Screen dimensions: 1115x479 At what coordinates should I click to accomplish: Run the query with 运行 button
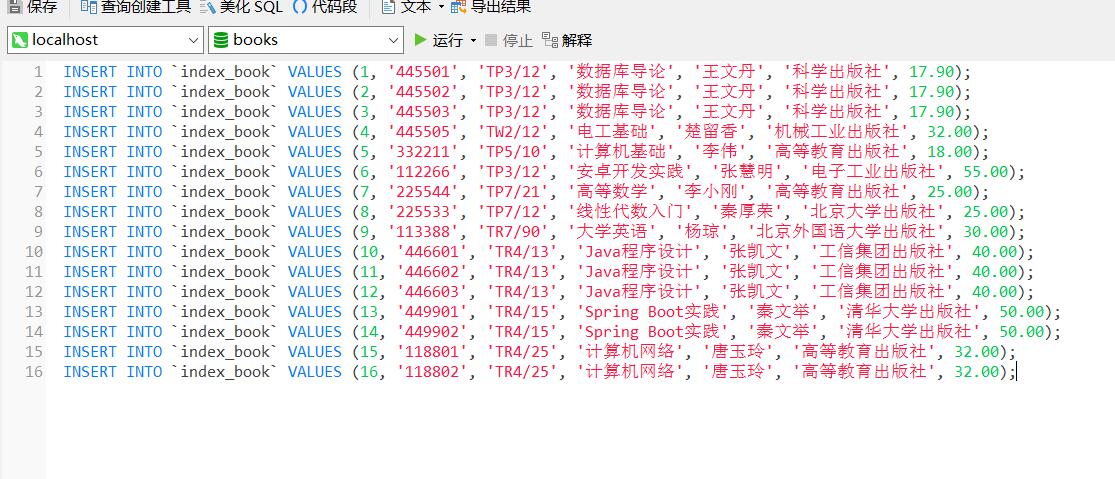439,41
